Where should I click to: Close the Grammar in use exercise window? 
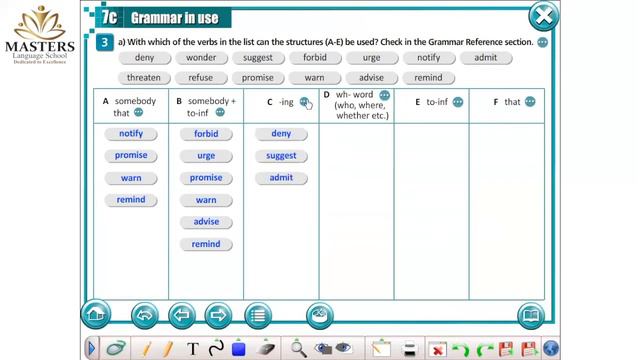(x=544, y=16)
